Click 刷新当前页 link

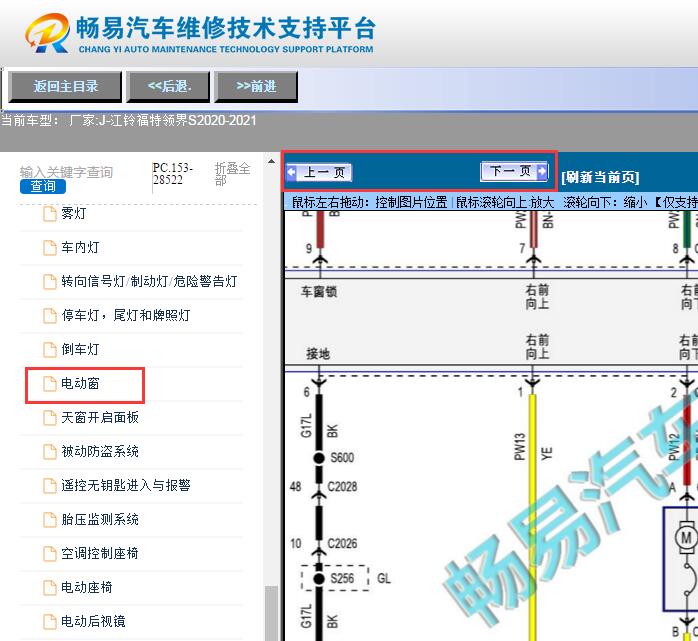(600, 177)
